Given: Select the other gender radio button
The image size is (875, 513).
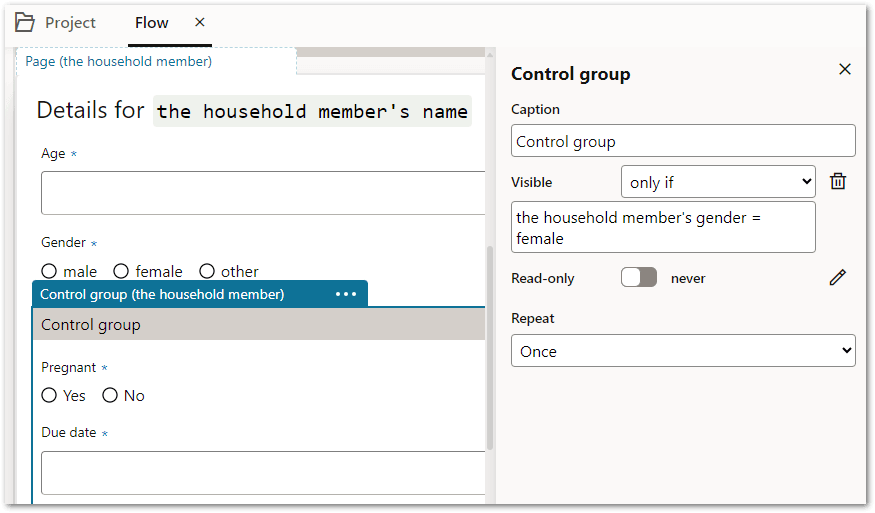Looking at the screenshot, I should pos(207,271).
